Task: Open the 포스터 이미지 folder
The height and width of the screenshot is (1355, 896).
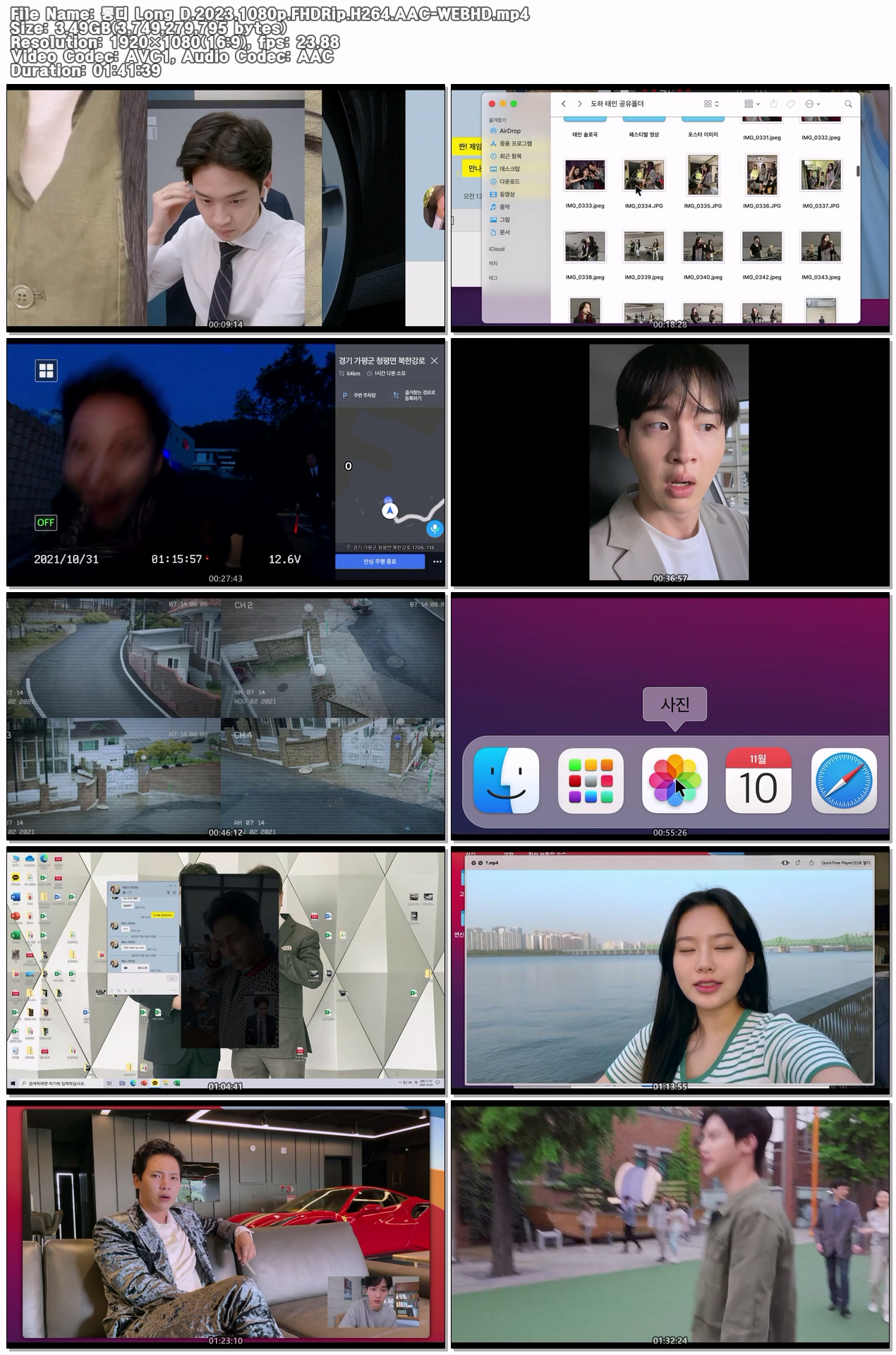Action: [703, 134]
